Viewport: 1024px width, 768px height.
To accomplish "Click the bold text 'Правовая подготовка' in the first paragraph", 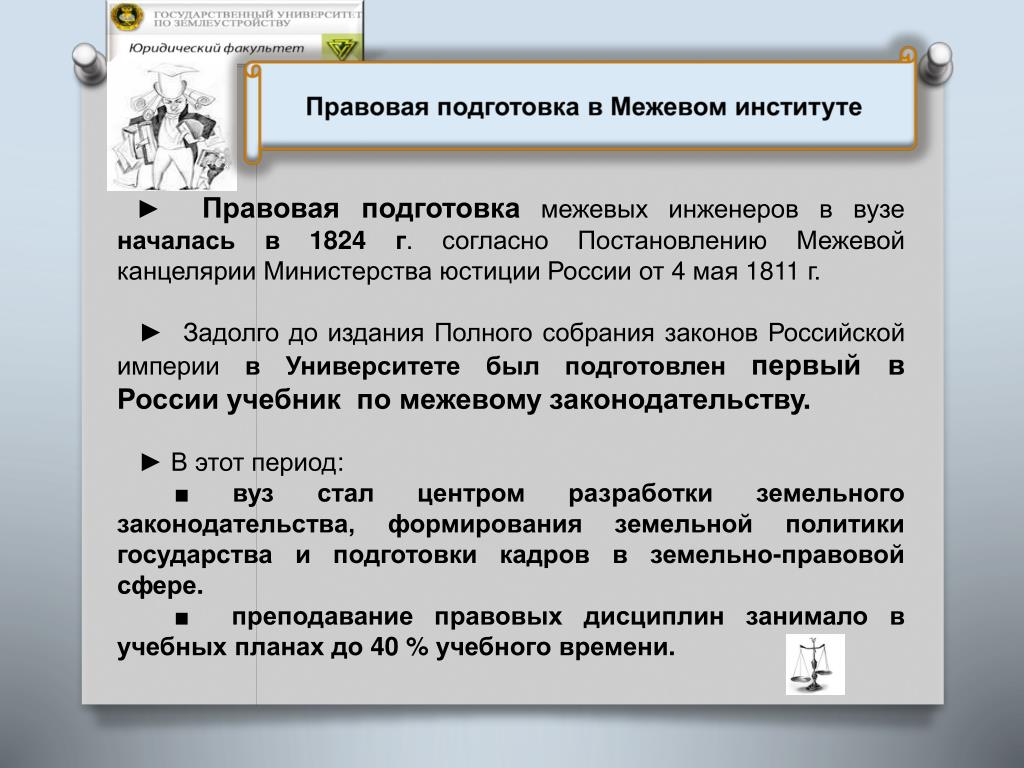I will coord(361,209).
